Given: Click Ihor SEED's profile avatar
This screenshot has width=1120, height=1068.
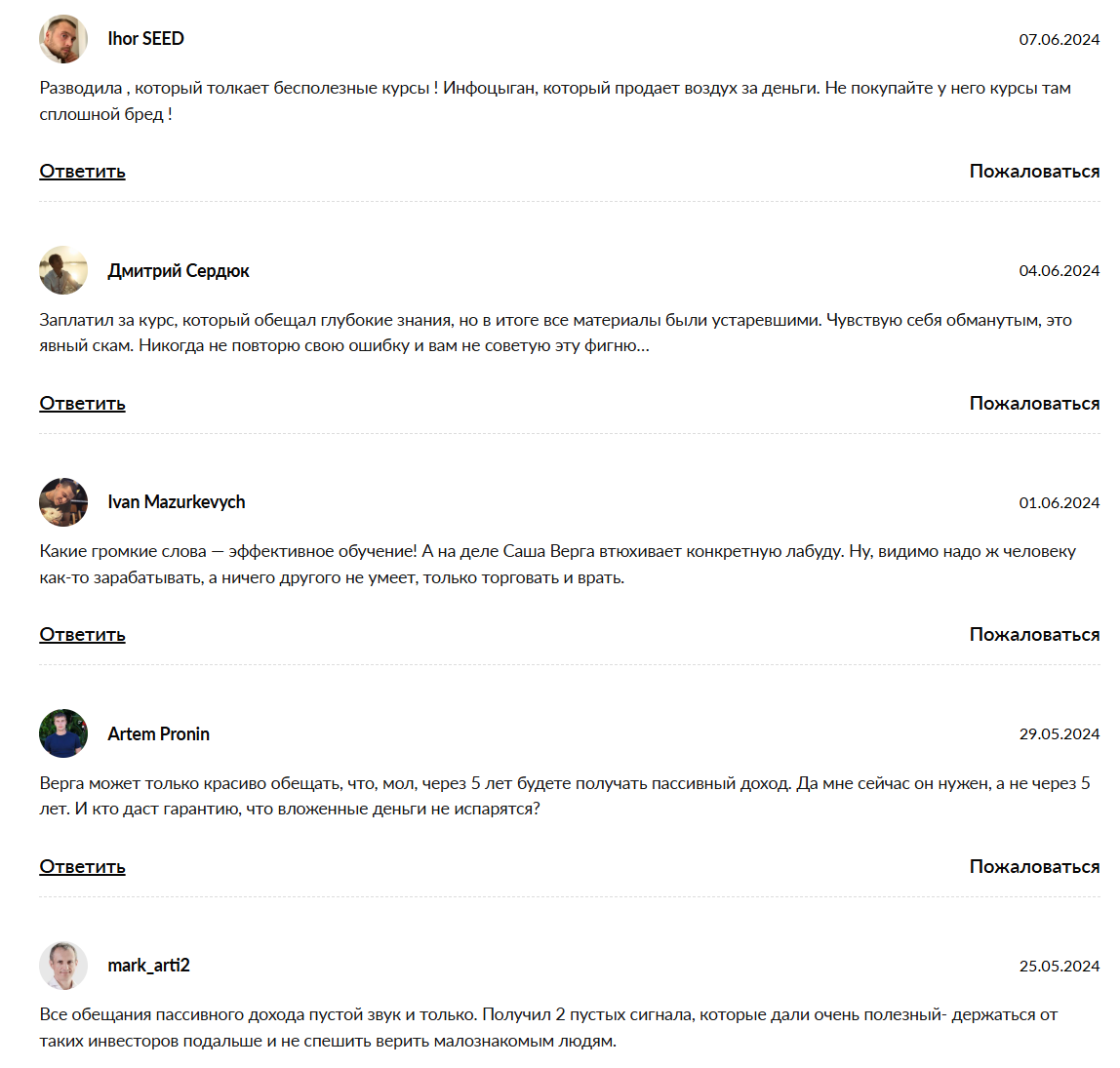Looking at the screenshot, I should pos(63,39).
